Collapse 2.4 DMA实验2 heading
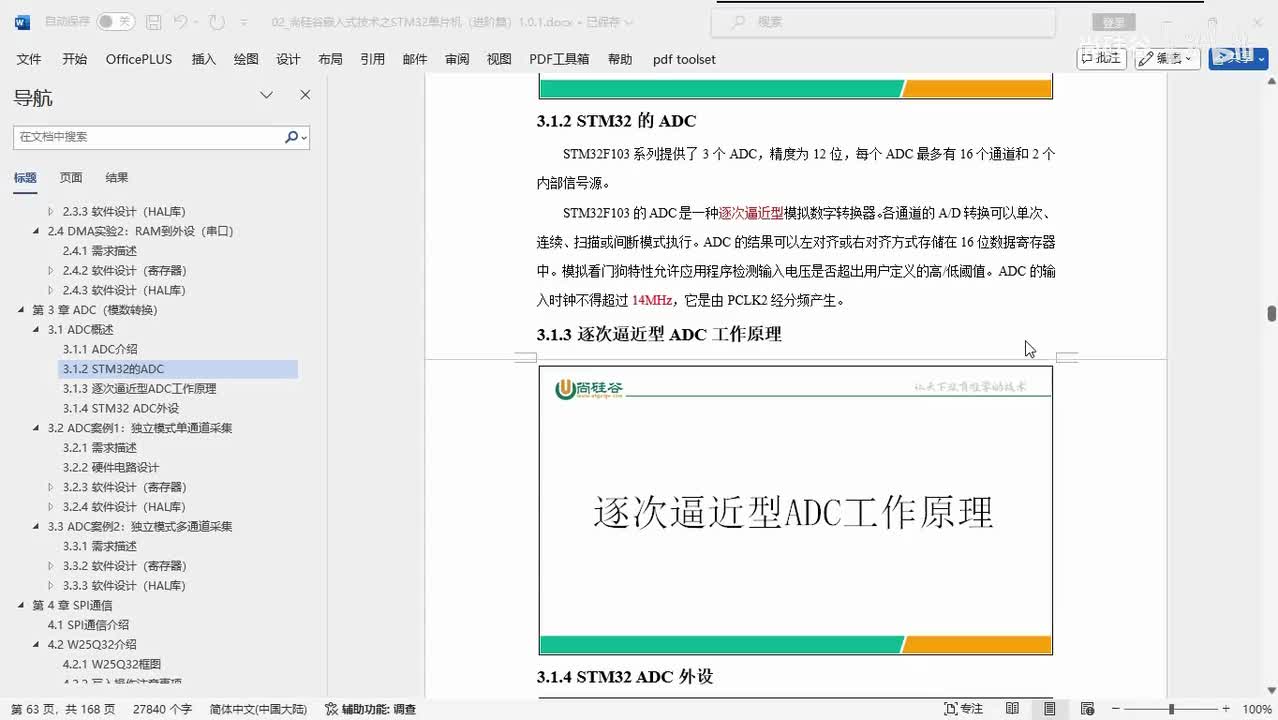 pyautogui.click(x=36, y=231)
